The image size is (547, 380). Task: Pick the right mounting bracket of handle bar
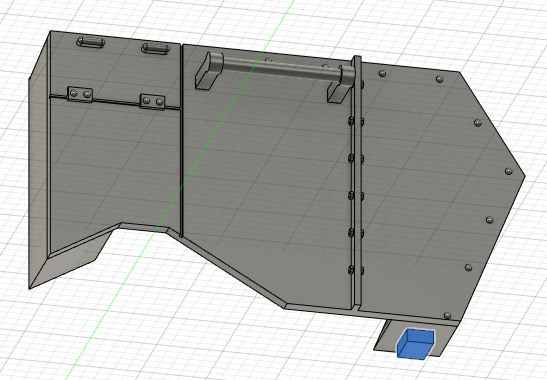[340, 84]
